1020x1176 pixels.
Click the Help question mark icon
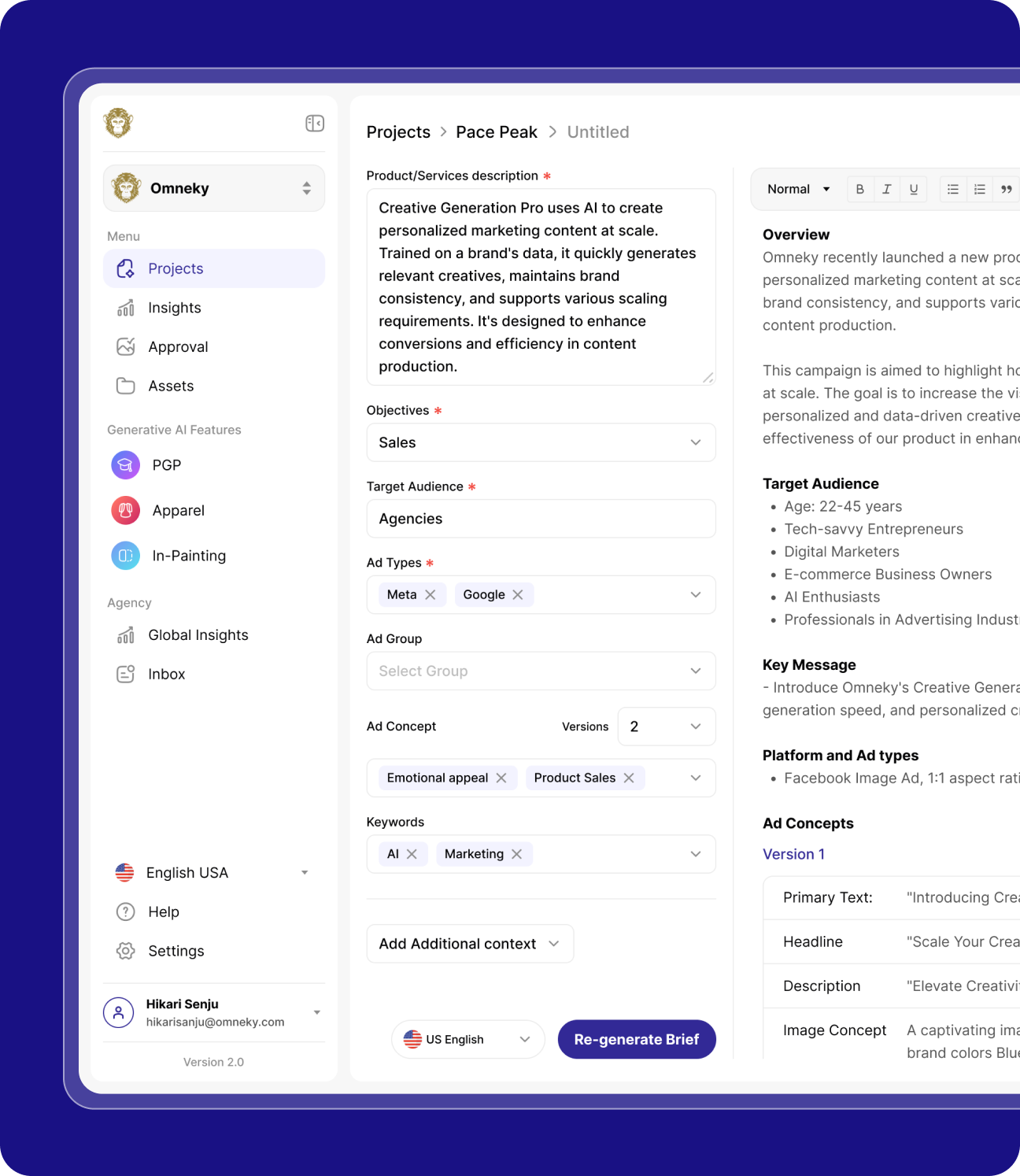[x=125, y=912]
